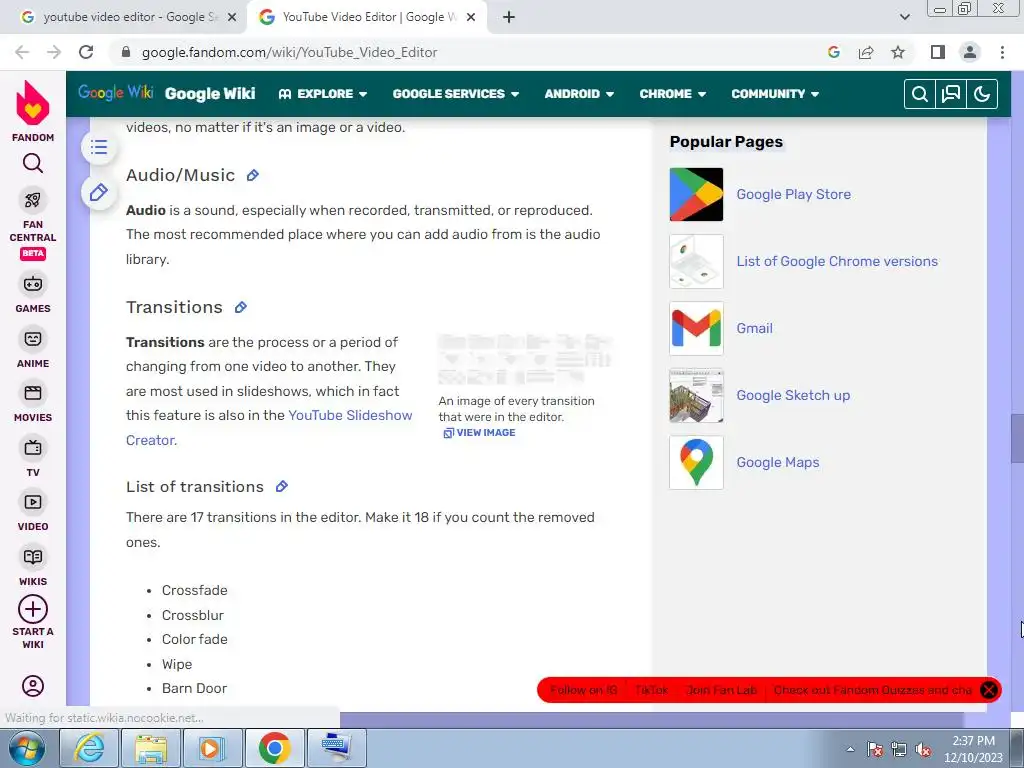Expand the Community dropdown menu
The image size is (1024, 768).
coord(775,94)
